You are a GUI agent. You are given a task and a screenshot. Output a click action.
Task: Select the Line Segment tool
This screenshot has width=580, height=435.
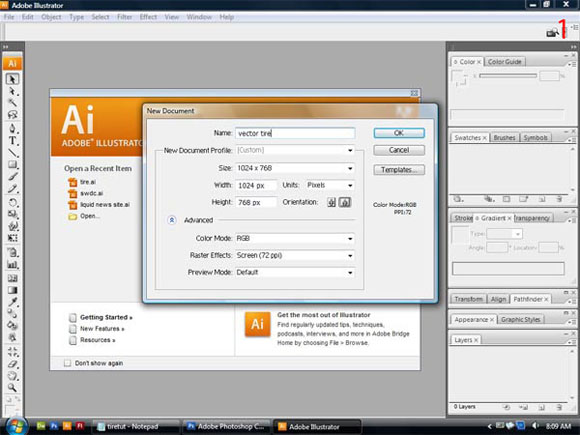coord(12,153)
